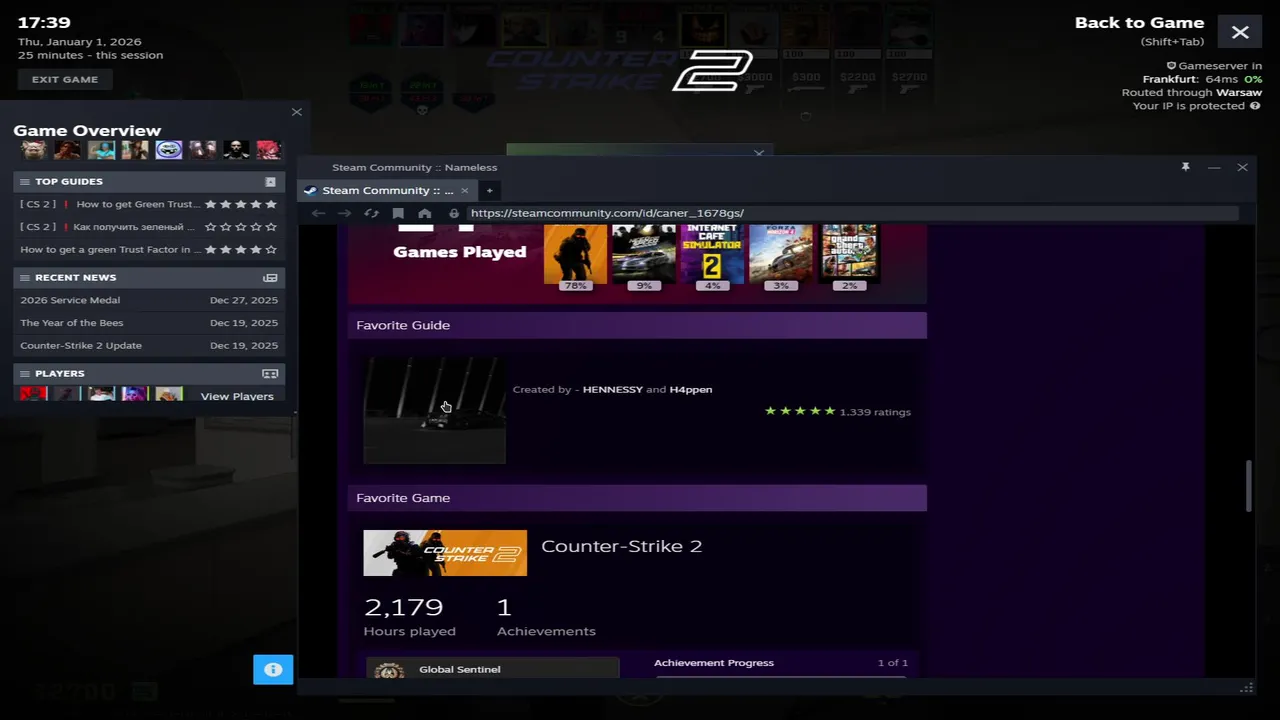Open Grand Theft Auto V thumbnail
The height and width of the screenshot is (720, 1280).
point(849,253)
